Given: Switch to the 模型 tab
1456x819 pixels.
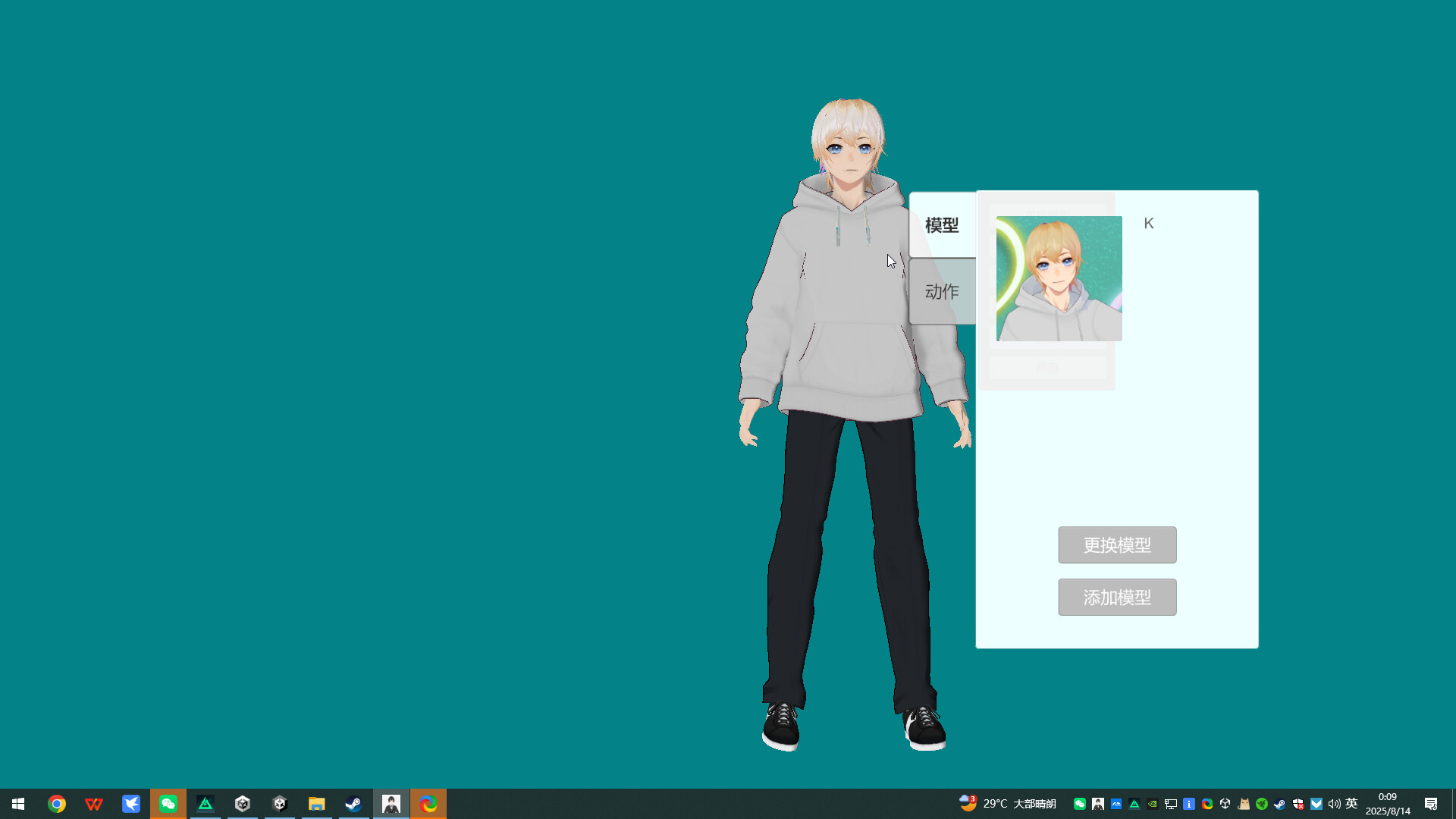Looking at the screenshot, I should click(x=941, y=224).
